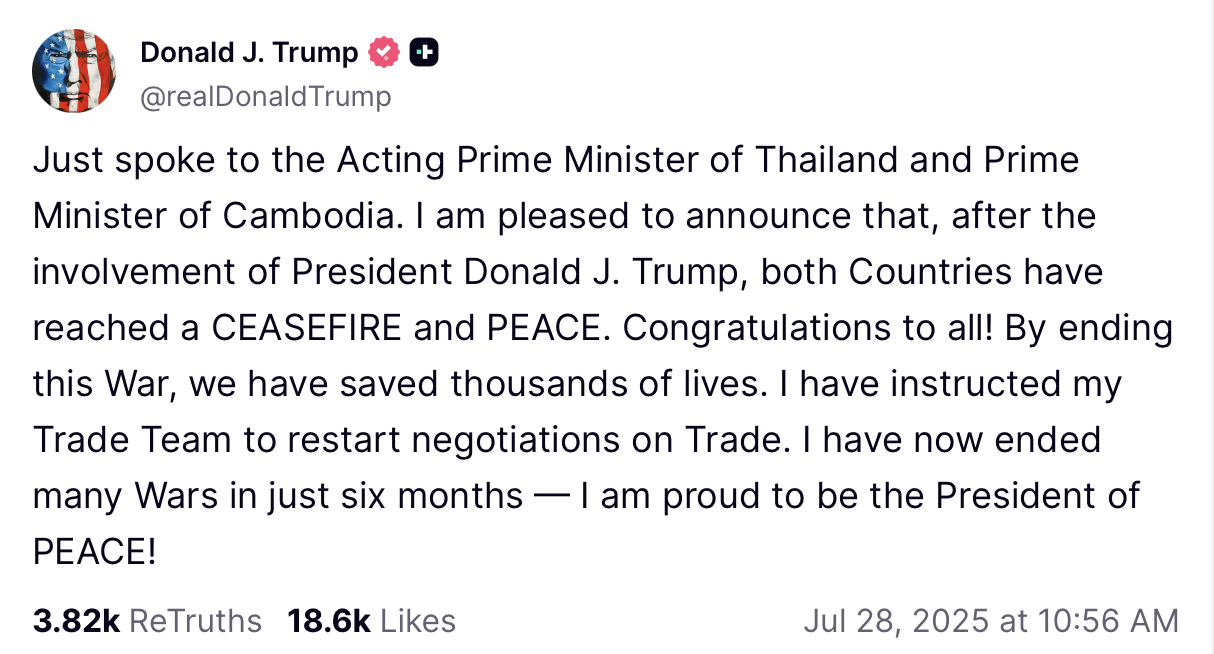Open the Donald J. Trump display name

coord(249,52)
